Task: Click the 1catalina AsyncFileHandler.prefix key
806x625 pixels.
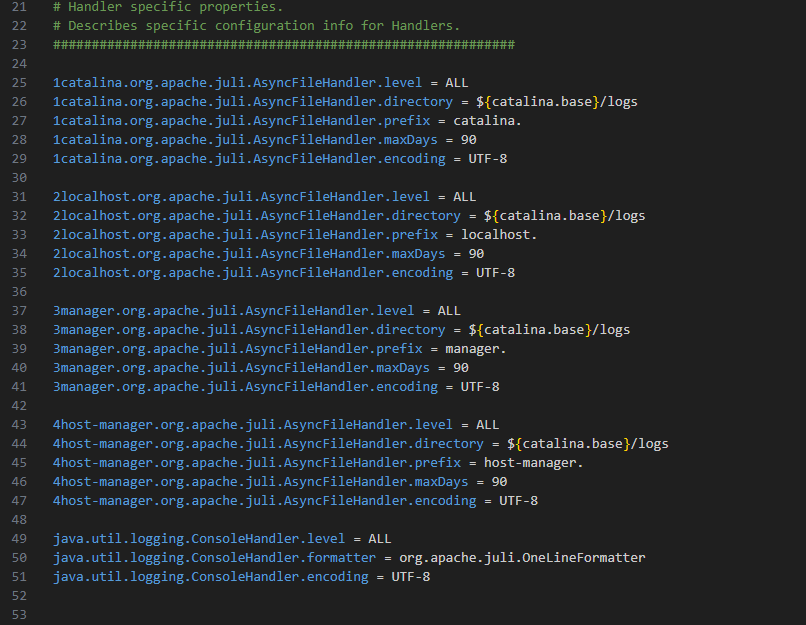Action: click(x=242, y=121)
